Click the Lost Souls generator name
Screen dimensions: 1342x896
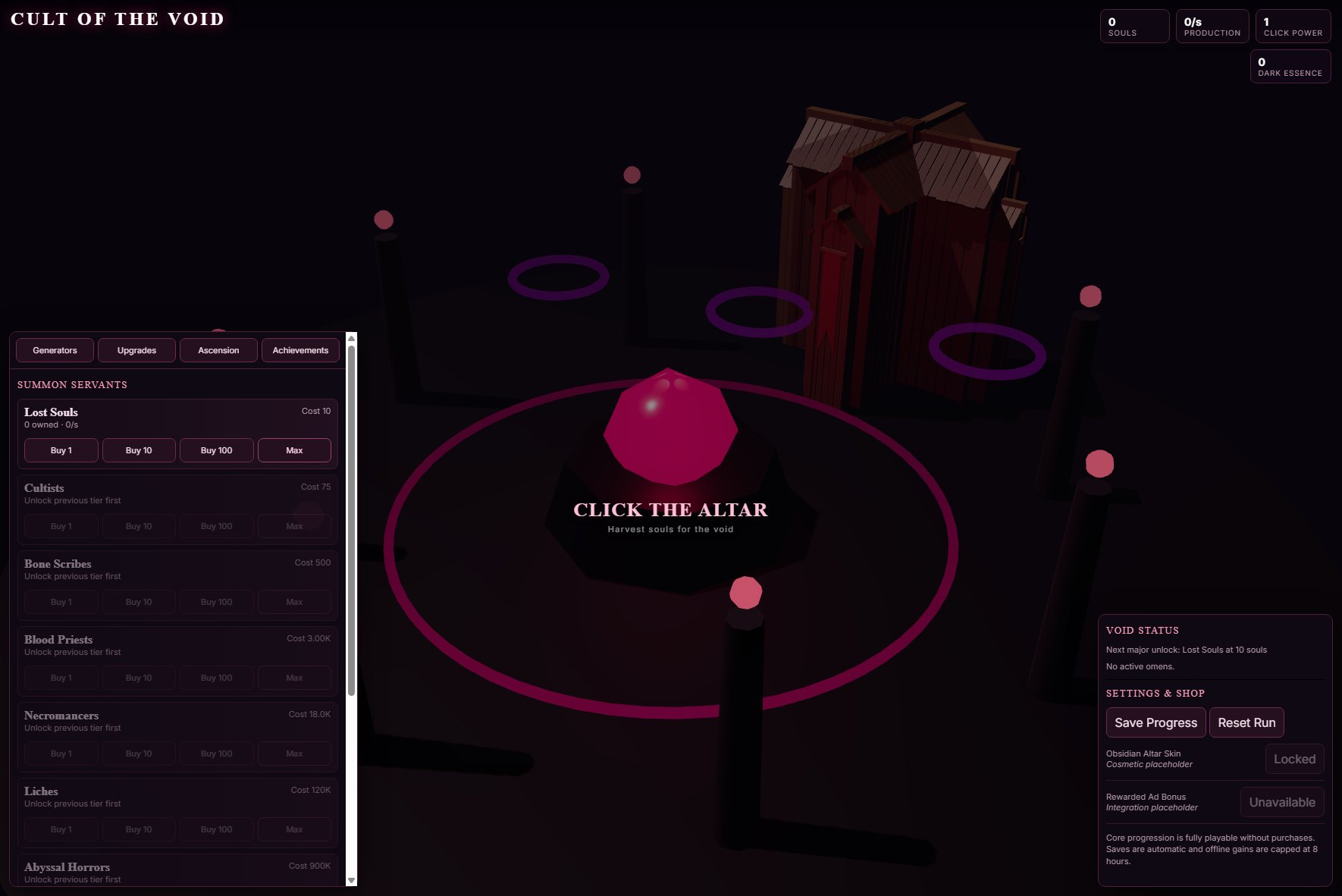(x=51, y=412)
